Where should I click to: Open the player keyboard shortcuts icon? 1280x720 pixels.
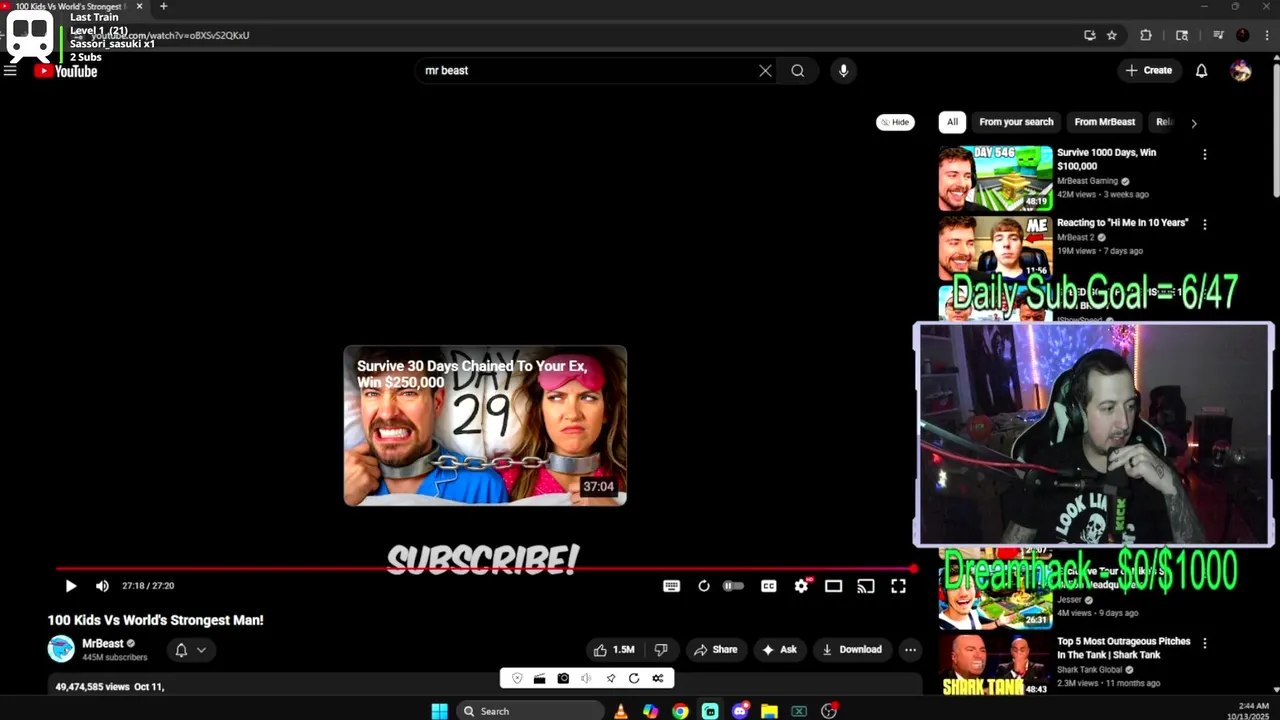coord(672,586)
